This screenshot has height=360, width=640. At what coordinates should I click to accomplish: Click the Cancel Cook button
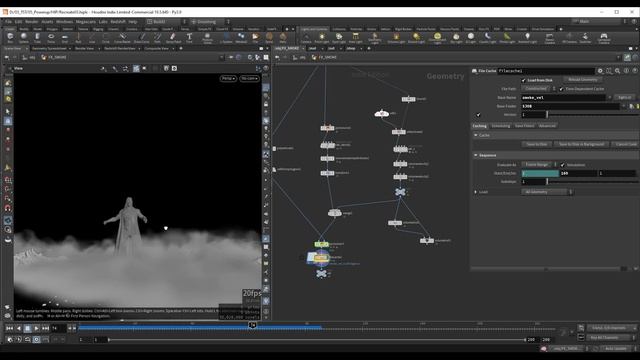point(626,144)
